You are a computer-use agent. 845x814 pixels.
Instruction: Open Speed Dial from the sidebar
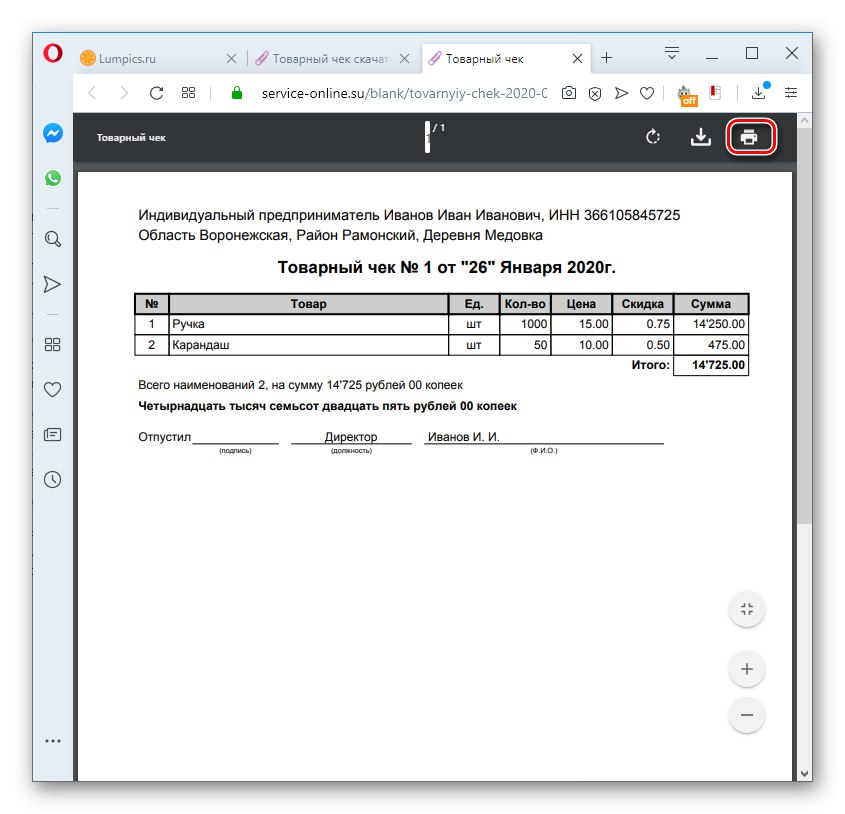[52, 344]
